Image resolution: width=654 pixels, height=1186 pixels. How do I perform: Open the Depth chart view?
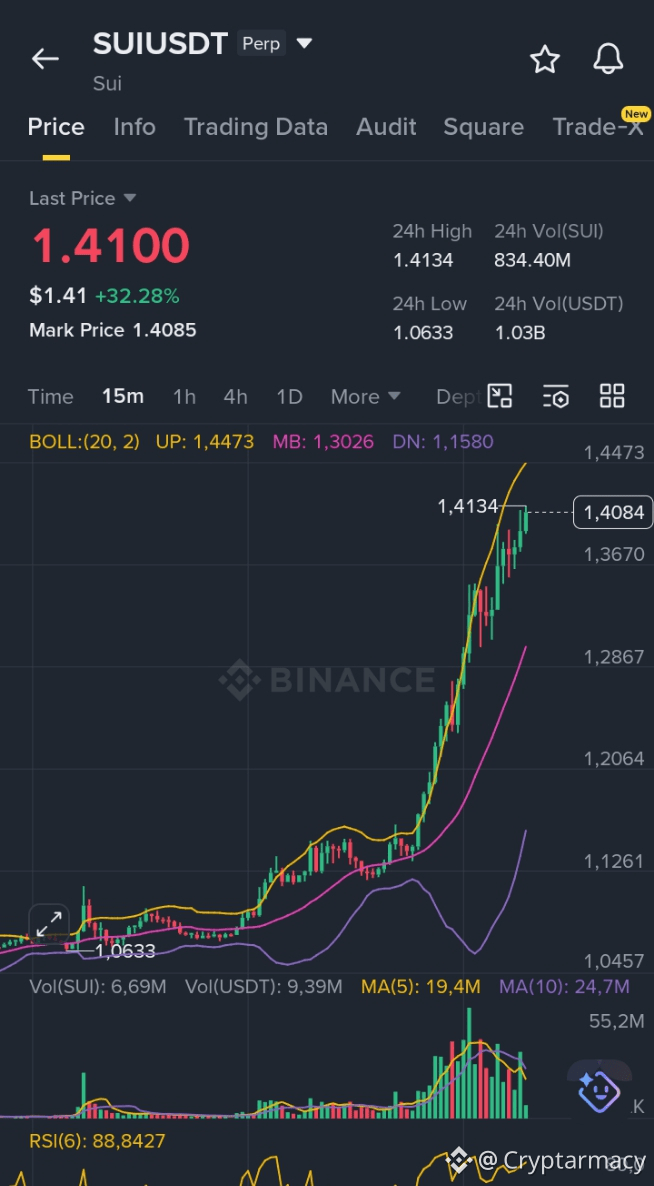(458, 396)
